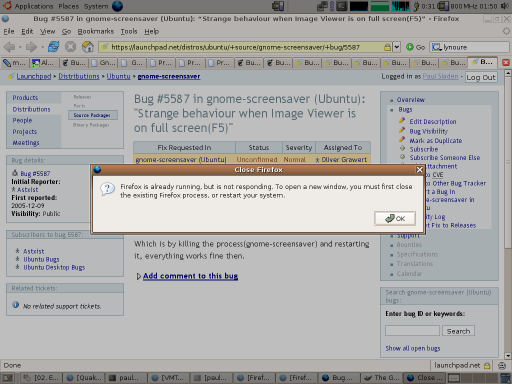Switch to the tab labeled Al...
Image resolution: width=512 pixels, height=384 pixels.
point(45,63)
